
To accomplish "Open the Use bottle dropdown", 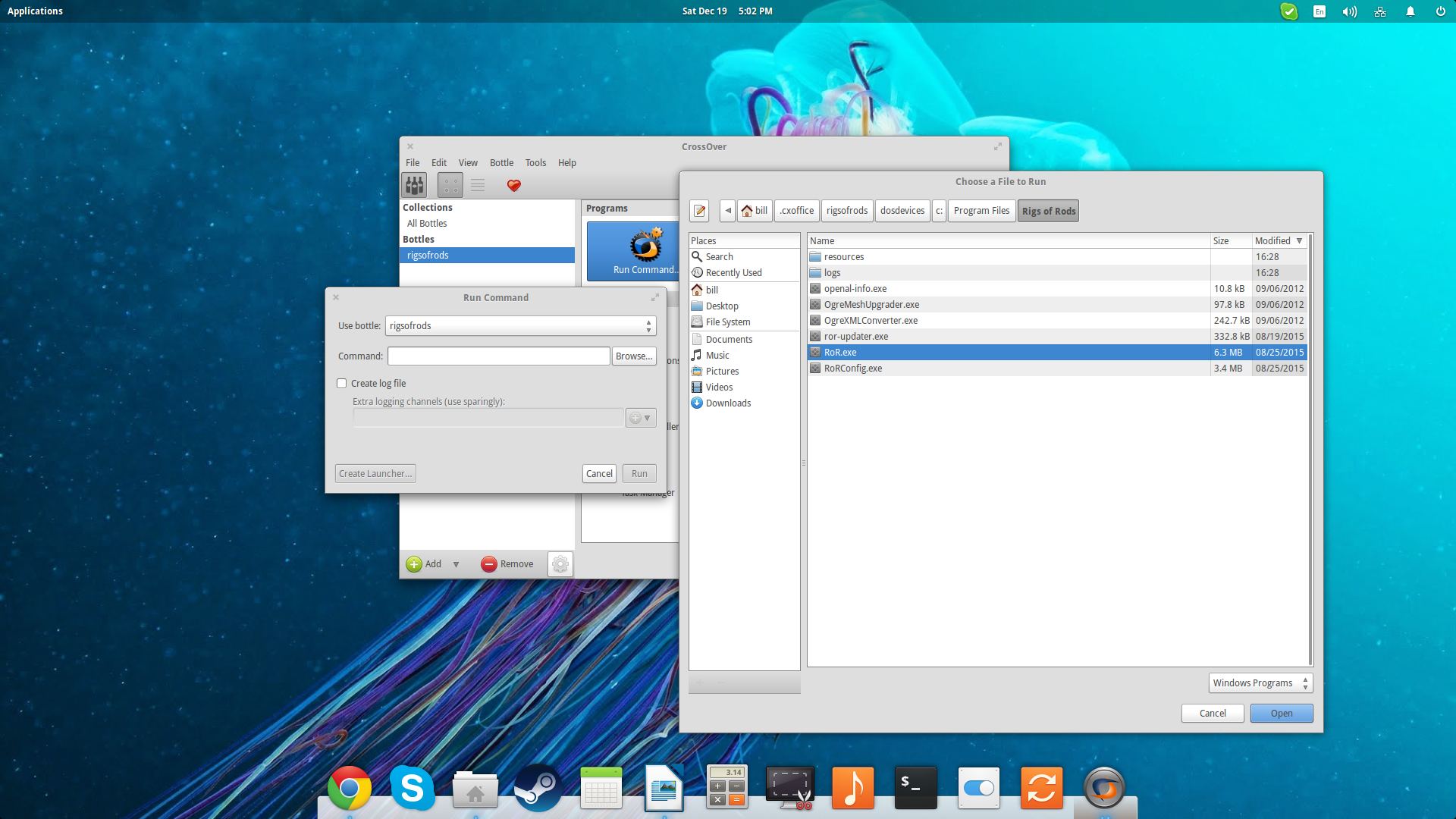I will (520, 326).
